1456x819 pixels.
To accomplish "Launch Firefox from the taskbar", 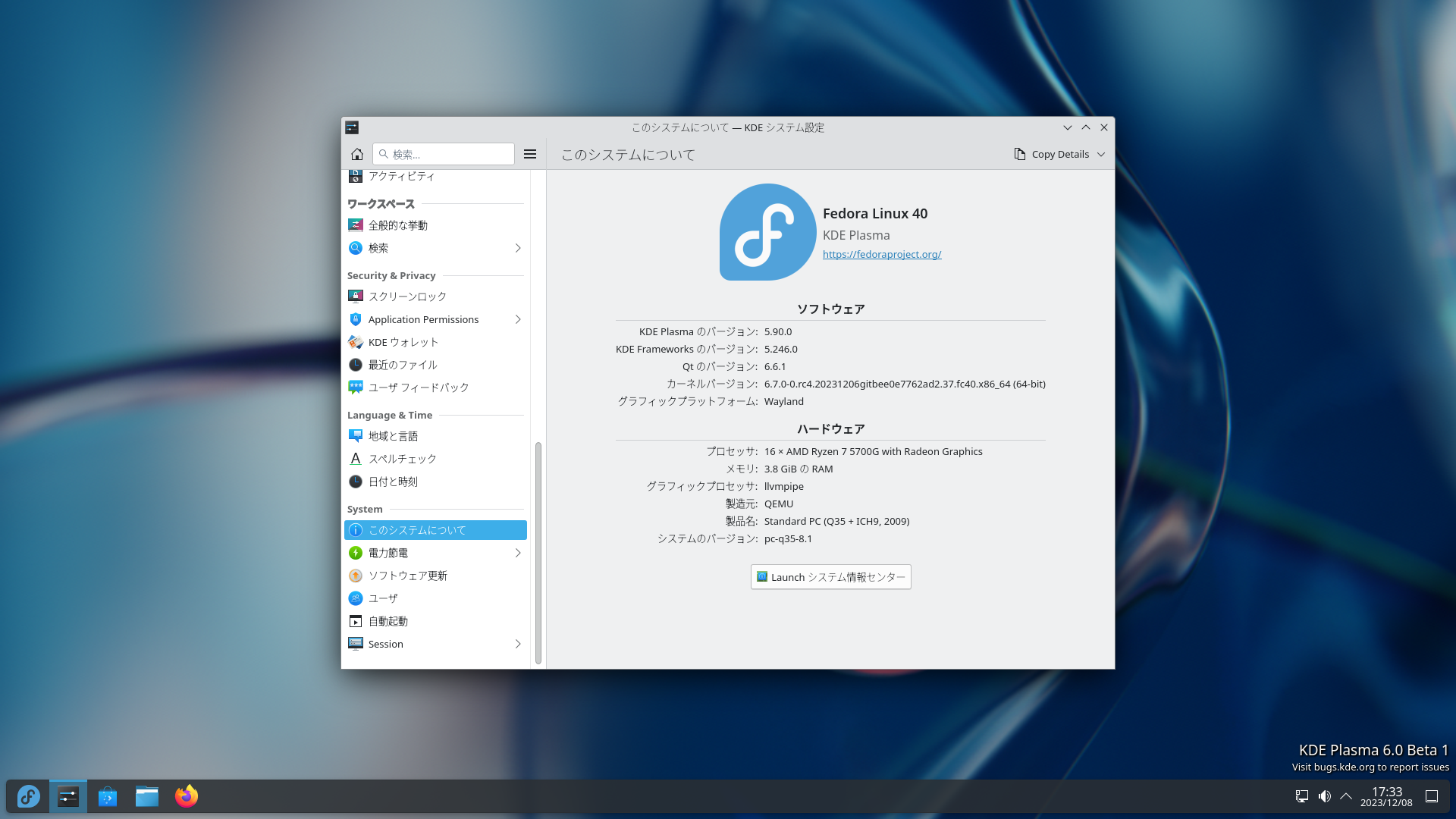I will pos(186,796).
